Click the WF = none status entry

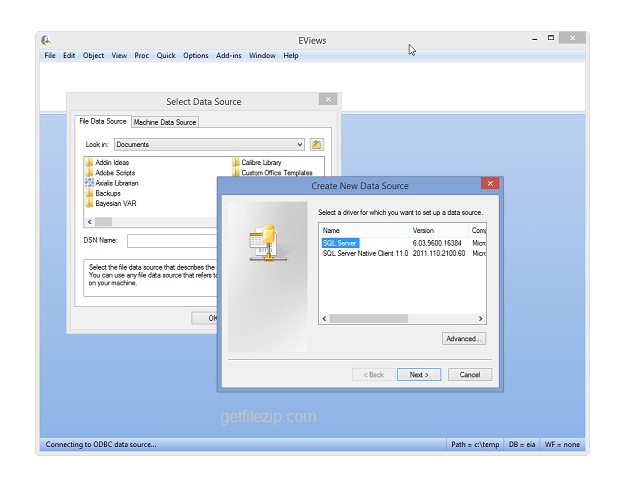tap(562, 444)
